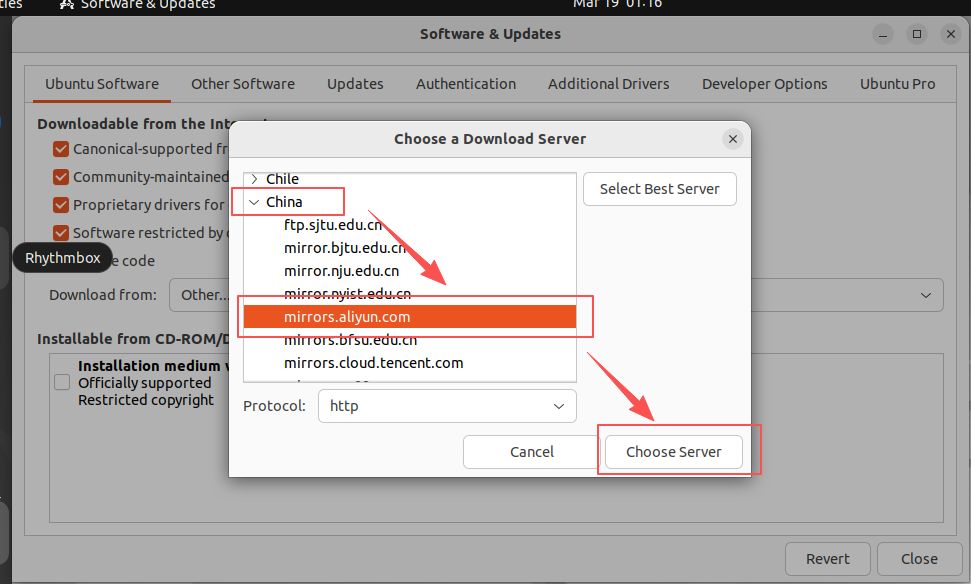This screenshot has height=584, width=971.
Task: Select mirrors.aliyun.com server
Action: coord(410,316)
